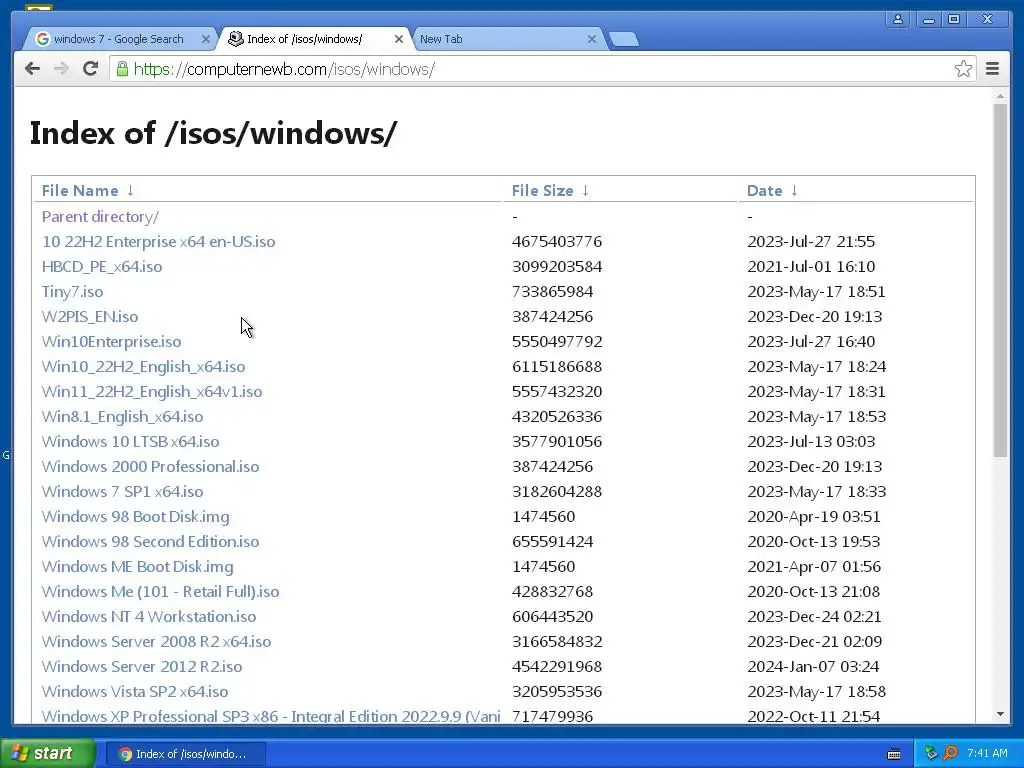This screenshot has height=768, width=1024.
Task: Click the green padlock security icon
Action: 122,69
